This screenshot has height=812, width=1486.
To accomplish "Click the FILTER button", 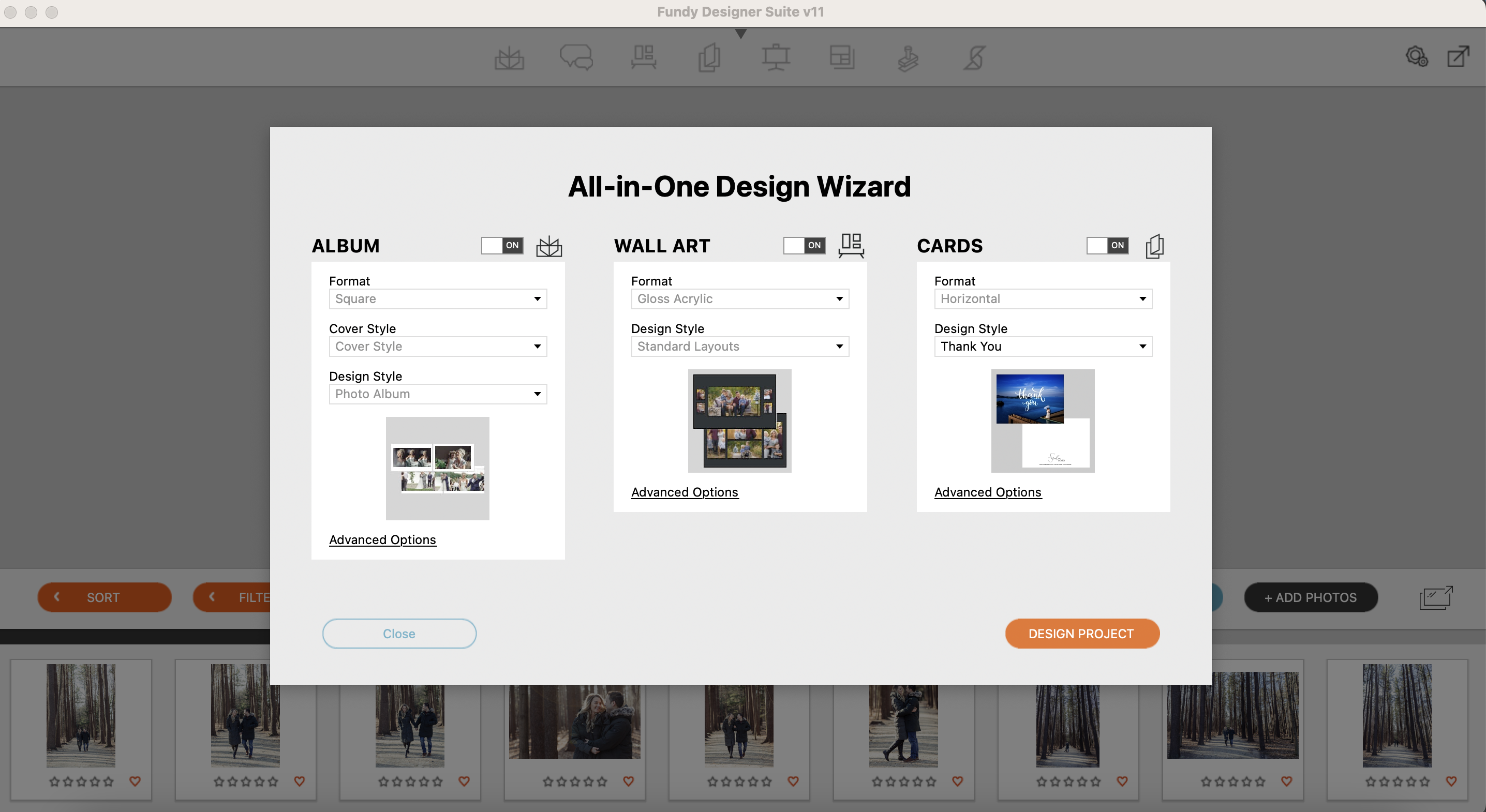I will 232,597.
